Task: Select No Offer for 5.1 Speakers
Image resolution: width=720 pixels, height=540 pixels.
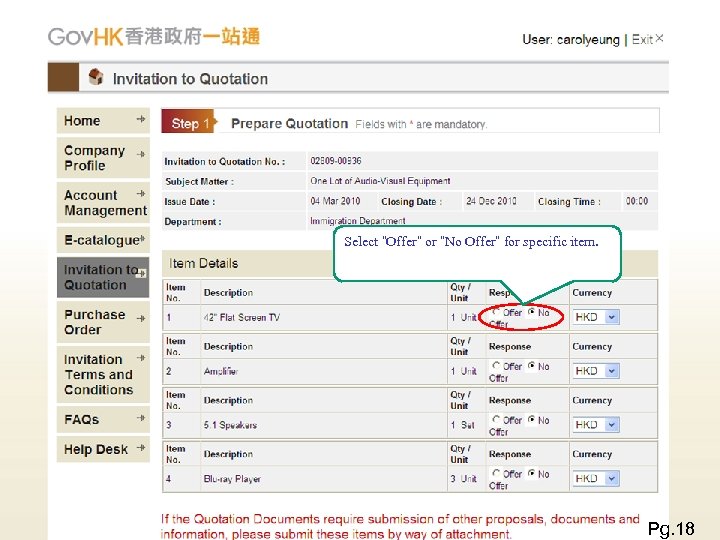Action: (531, 419)
